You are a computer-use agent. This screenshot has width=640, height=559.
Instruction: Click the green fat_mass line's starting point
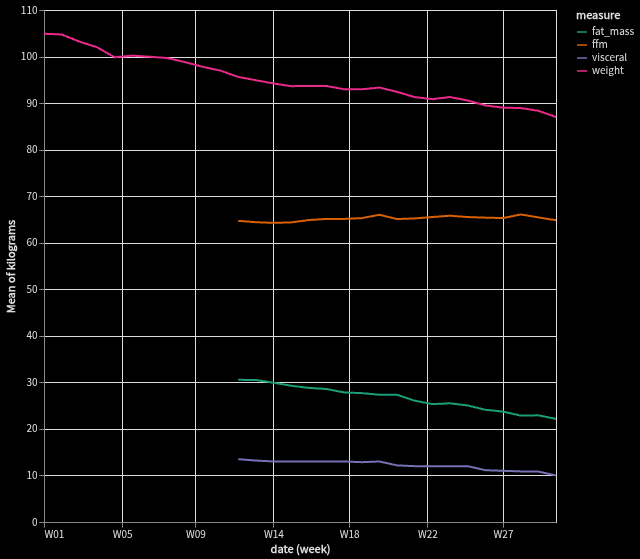[239, 380]
